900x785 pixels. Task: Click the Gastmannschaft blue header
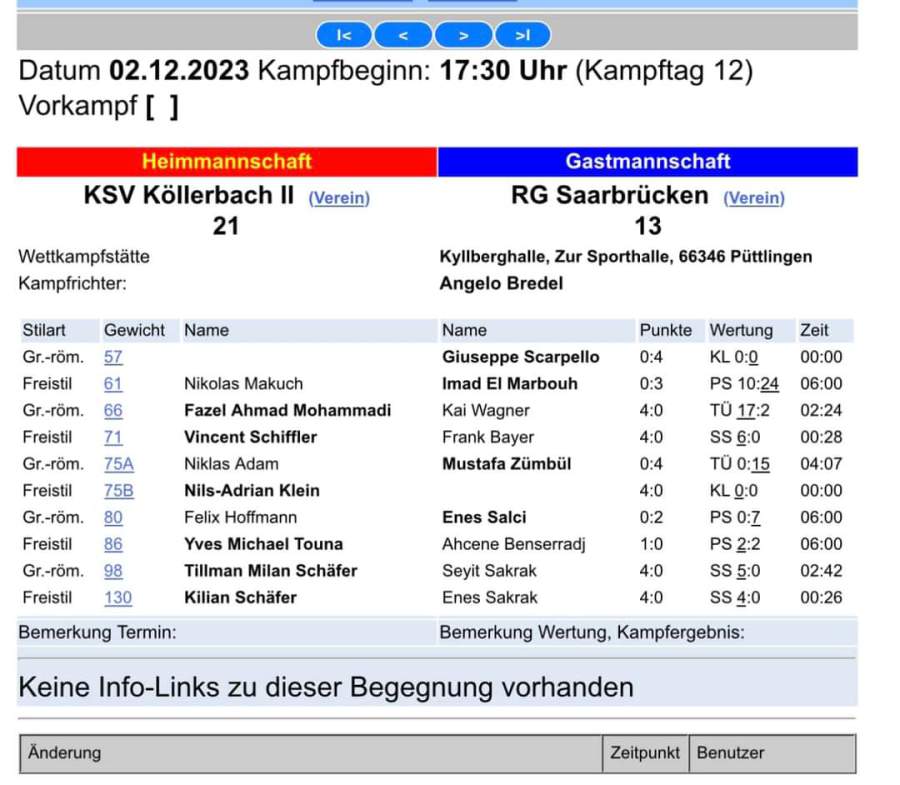click(x=648, y=162)
